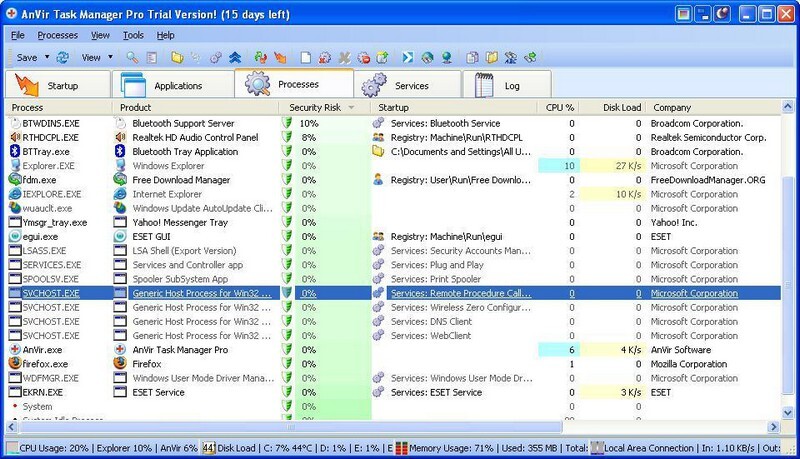Click the yellow folder toolbar icon

(x=177, y=58)
